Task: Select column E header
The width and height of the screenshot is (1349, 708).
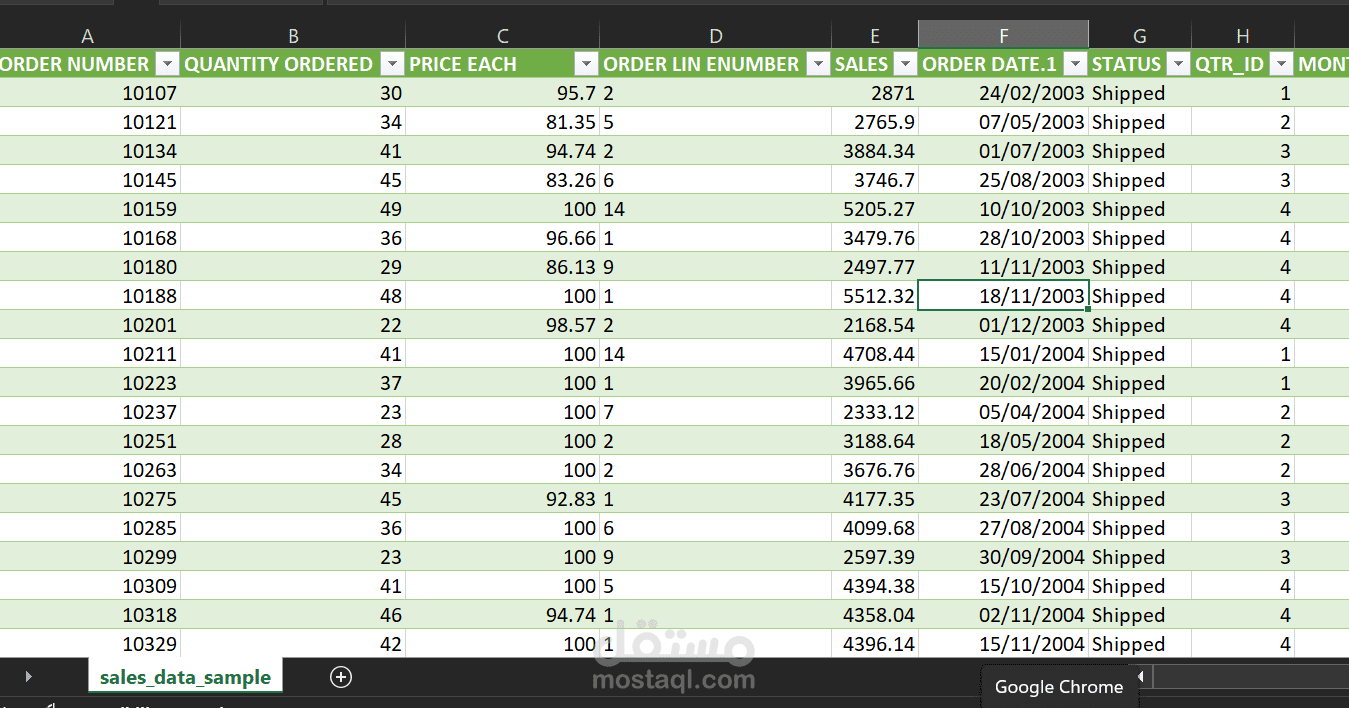Action: [874, 36]
